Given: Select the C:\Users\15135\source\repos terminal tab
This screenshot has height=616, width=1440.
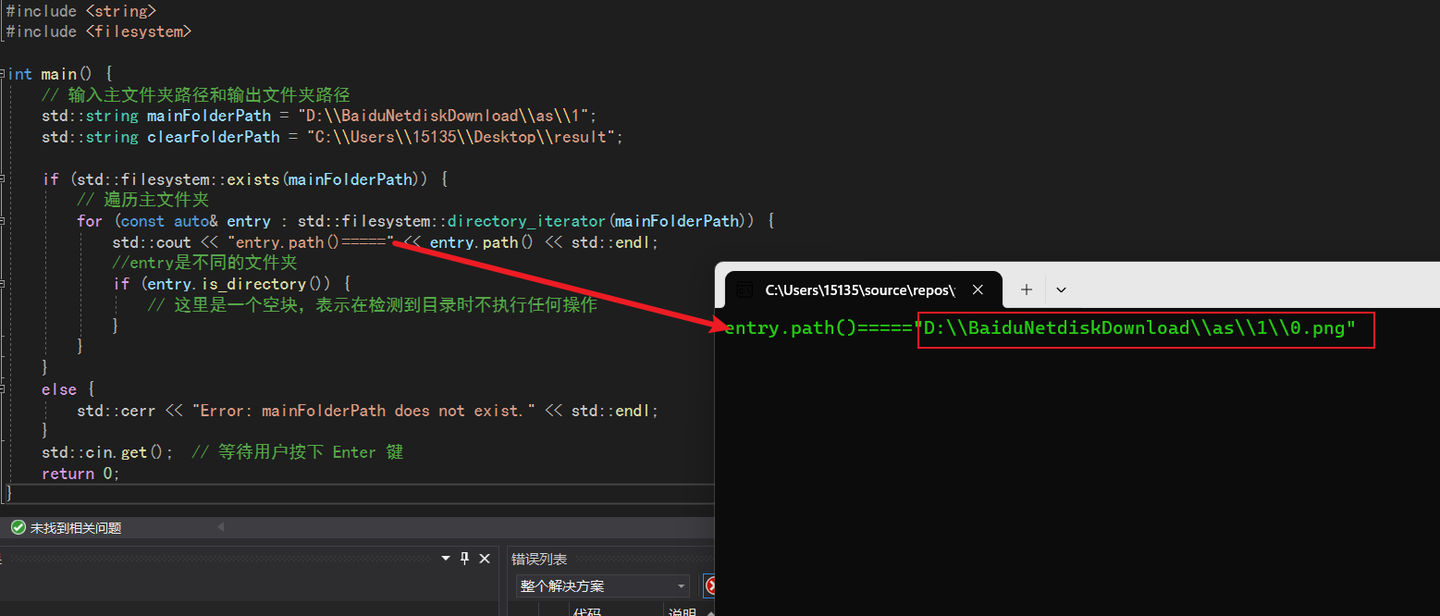Looking at the screenshot, I should (860, 289).
